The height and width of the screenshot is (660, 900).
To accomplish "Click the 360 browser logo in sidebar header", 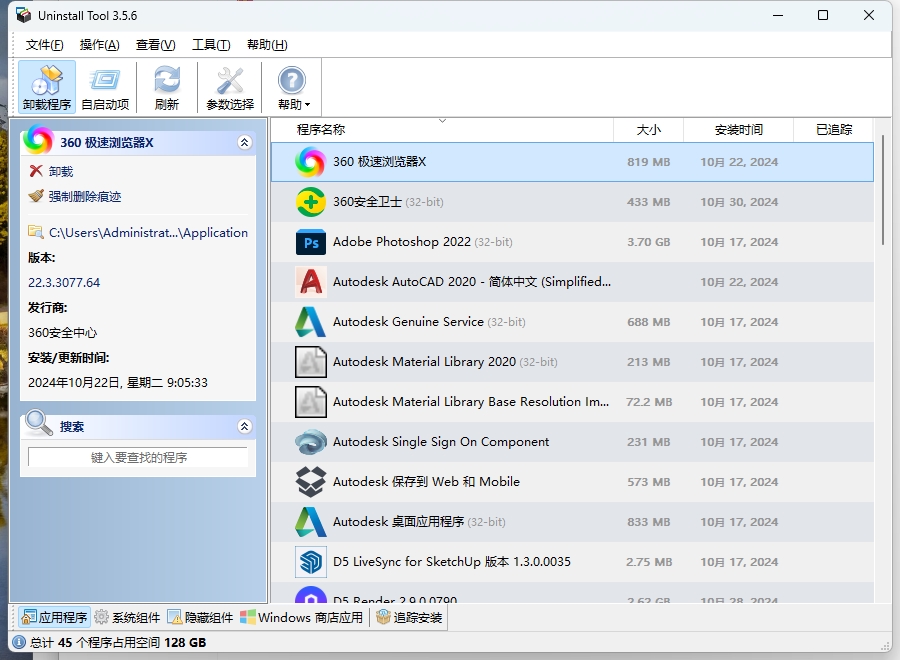I will pyautogui.click(x=38, y=139).
